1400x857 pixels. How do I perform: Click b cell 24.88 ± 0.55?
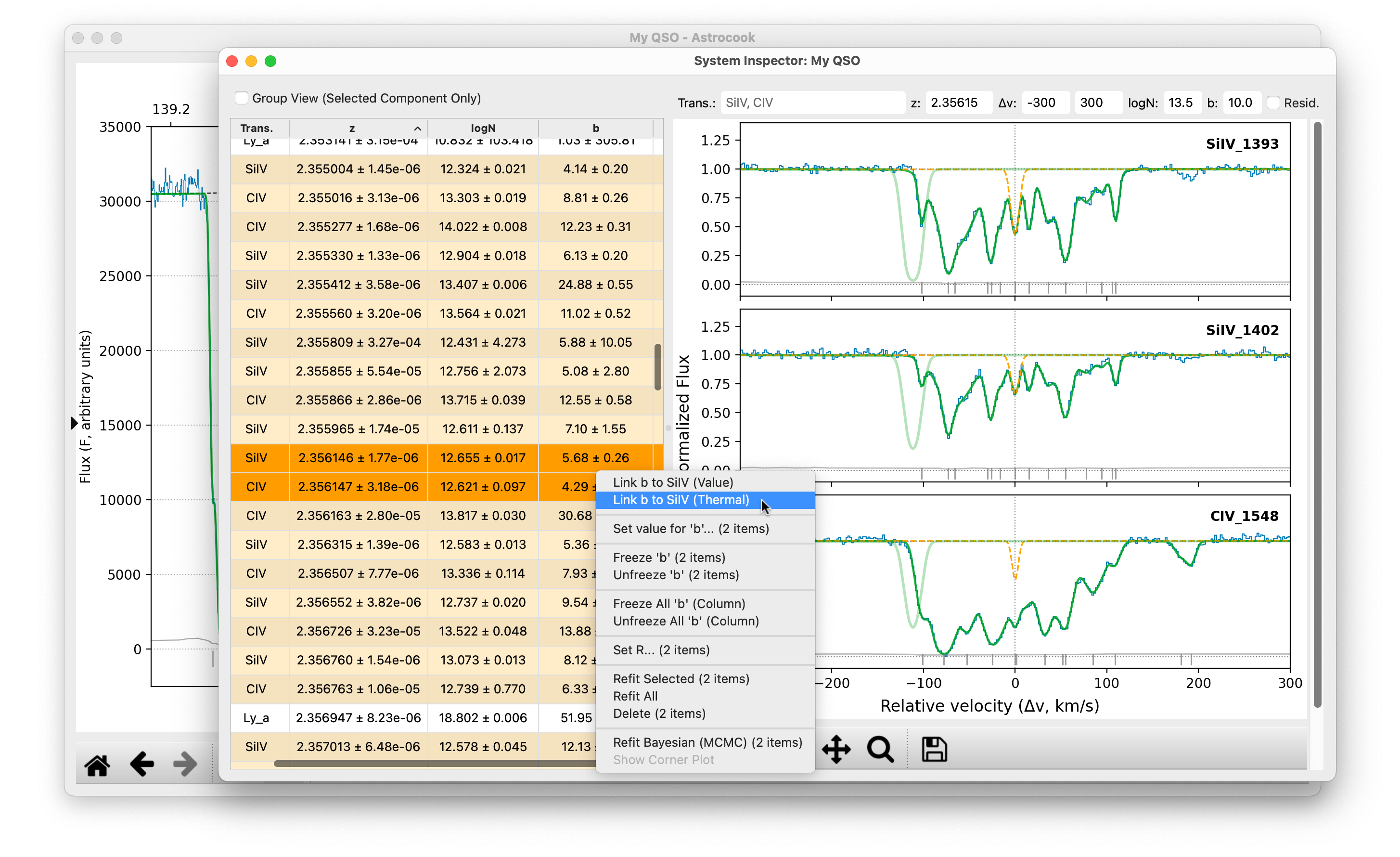(595, 285)
